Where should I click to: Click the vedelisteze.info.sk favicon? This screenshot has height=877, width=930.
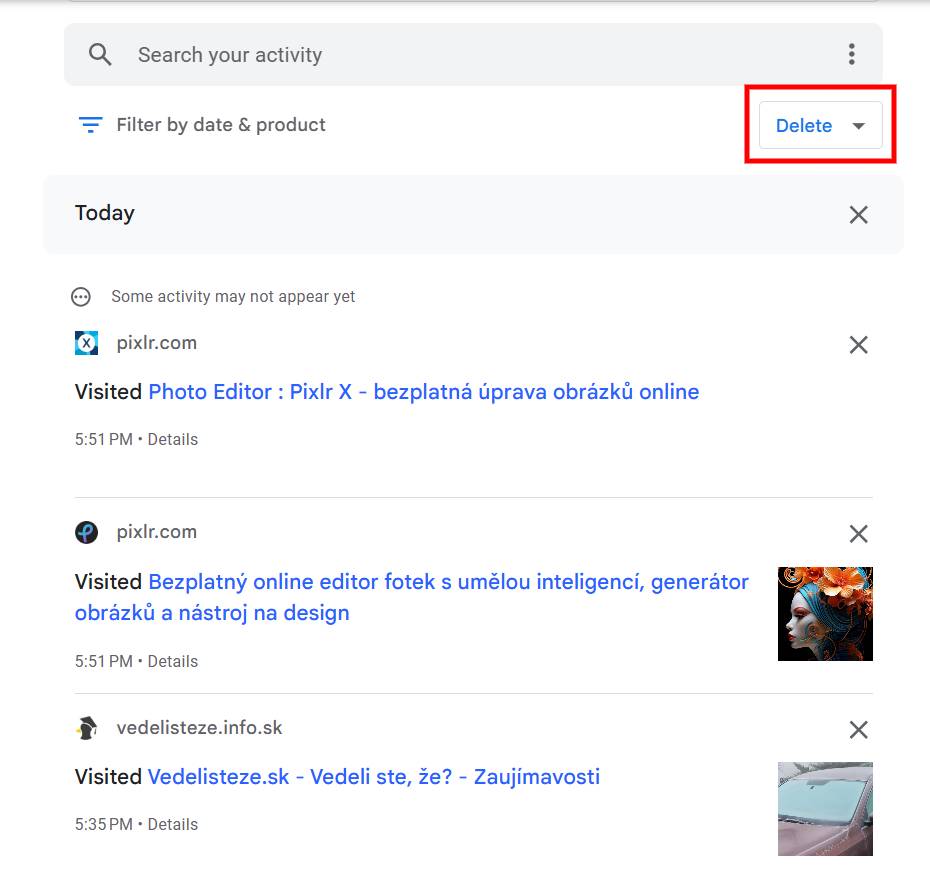pos(87,728)
